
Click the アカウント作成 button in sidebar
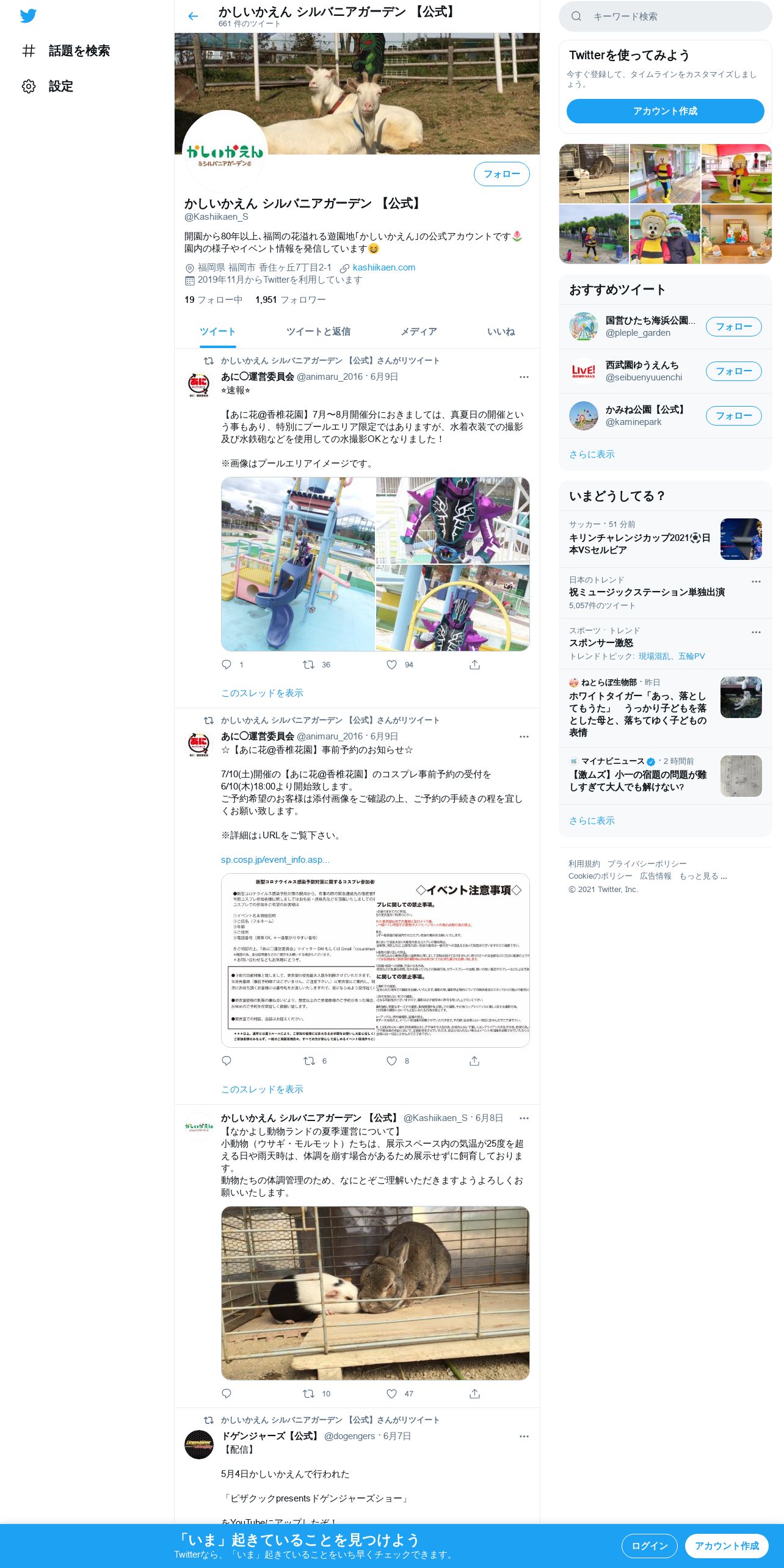click(666, 111)
